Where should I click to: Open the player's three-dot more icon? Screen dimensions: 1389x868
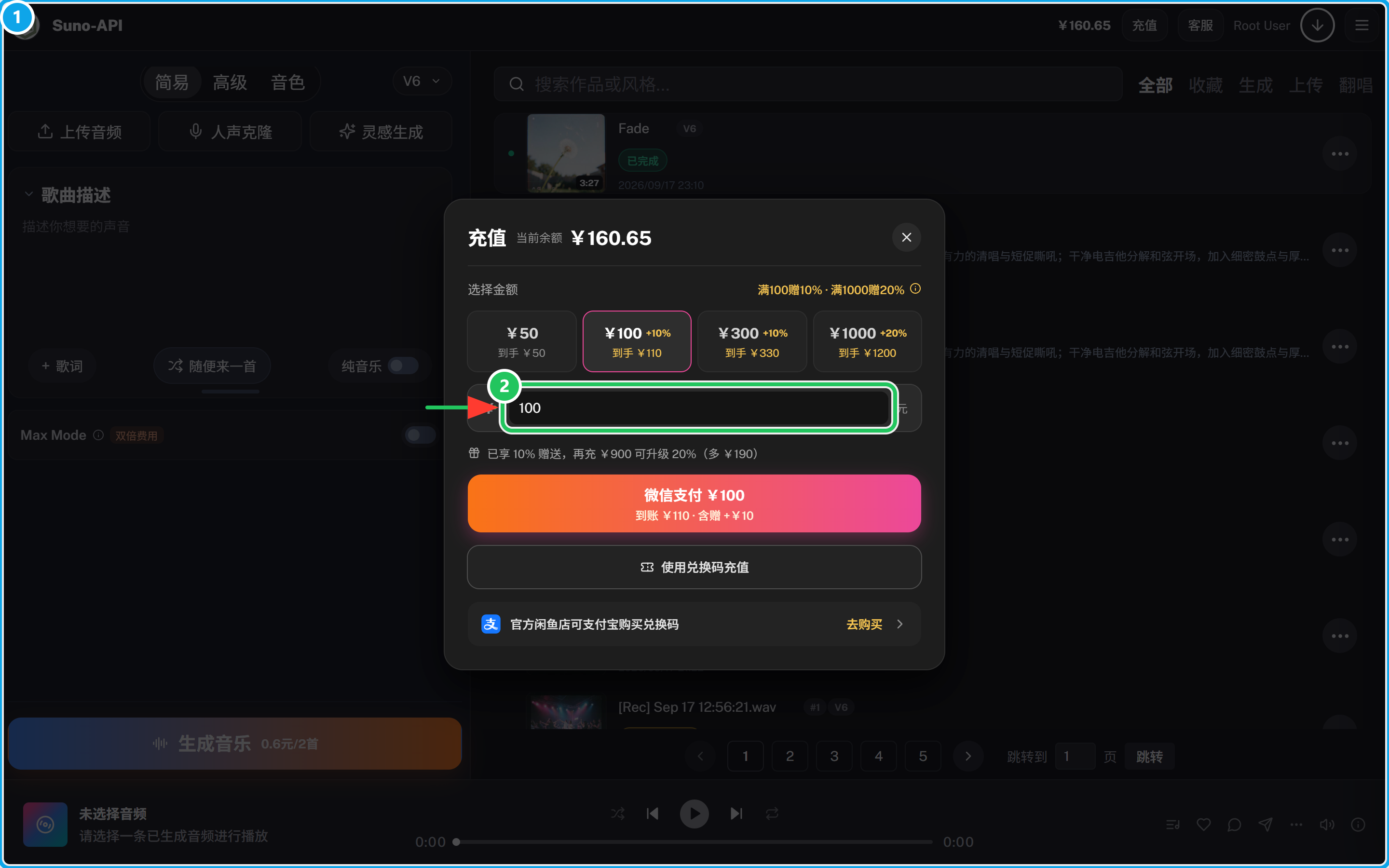[1296, 825]
